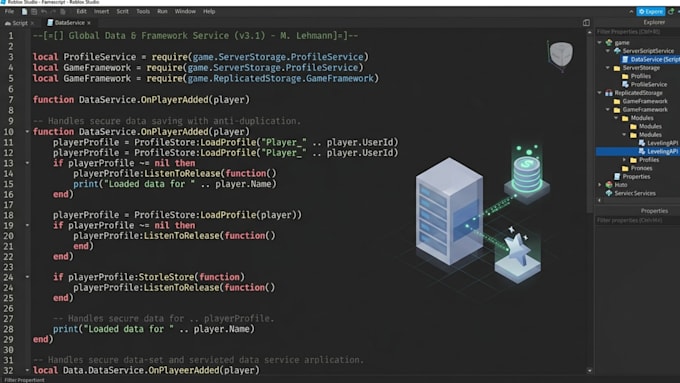Click the ServerScriptService icon in Explorer

pos(617,51)
